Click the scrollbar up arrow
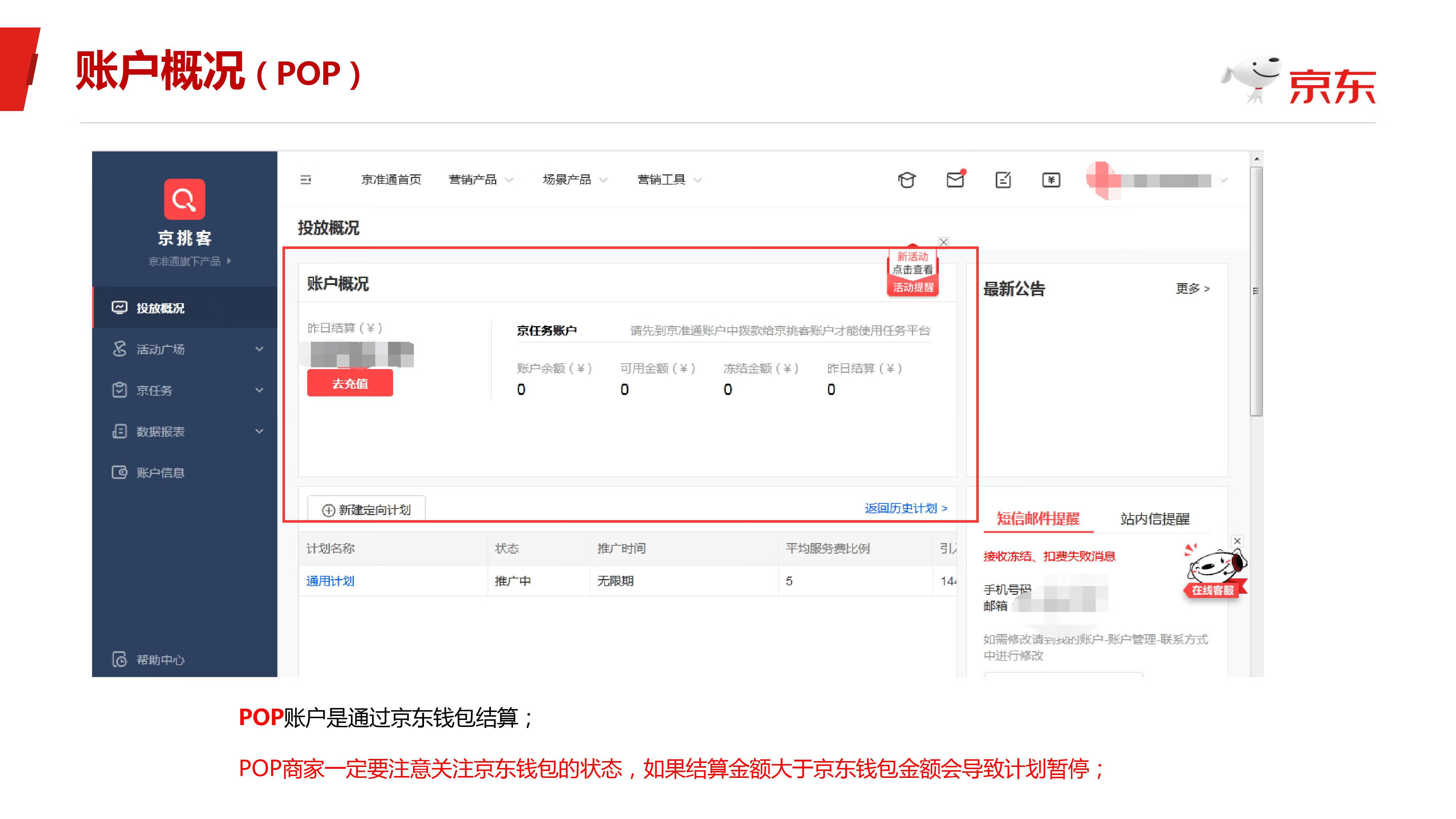The image size is (1456, 819). [x=1257, y=159]
